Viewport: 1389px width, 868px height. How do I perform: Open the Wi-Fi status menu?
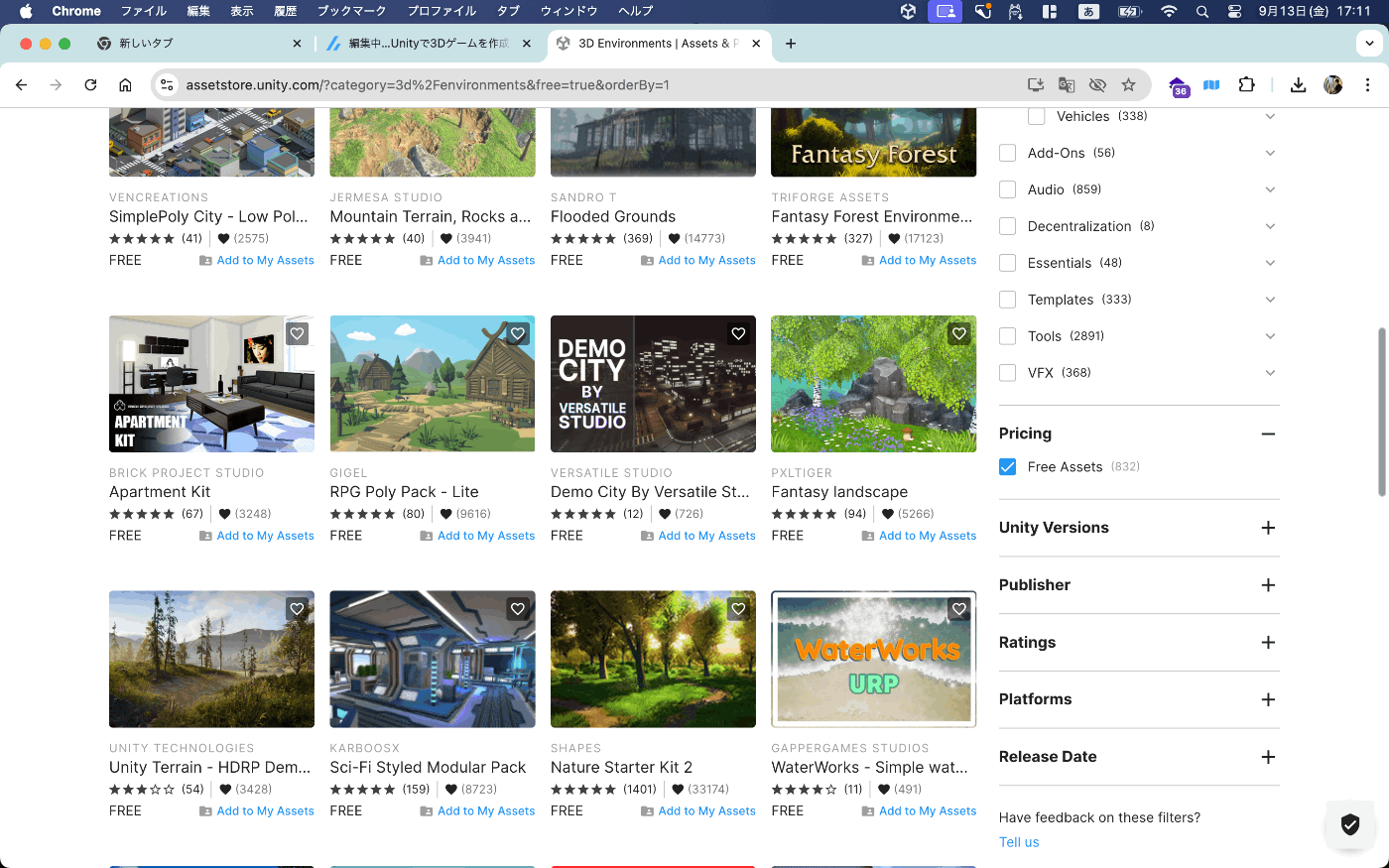1169,12
